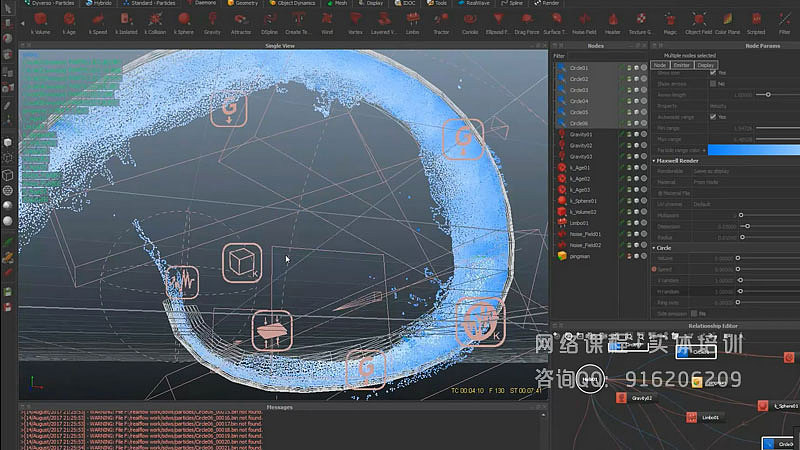Add a Filter daemon
The image size is (800, 450).
784,23
